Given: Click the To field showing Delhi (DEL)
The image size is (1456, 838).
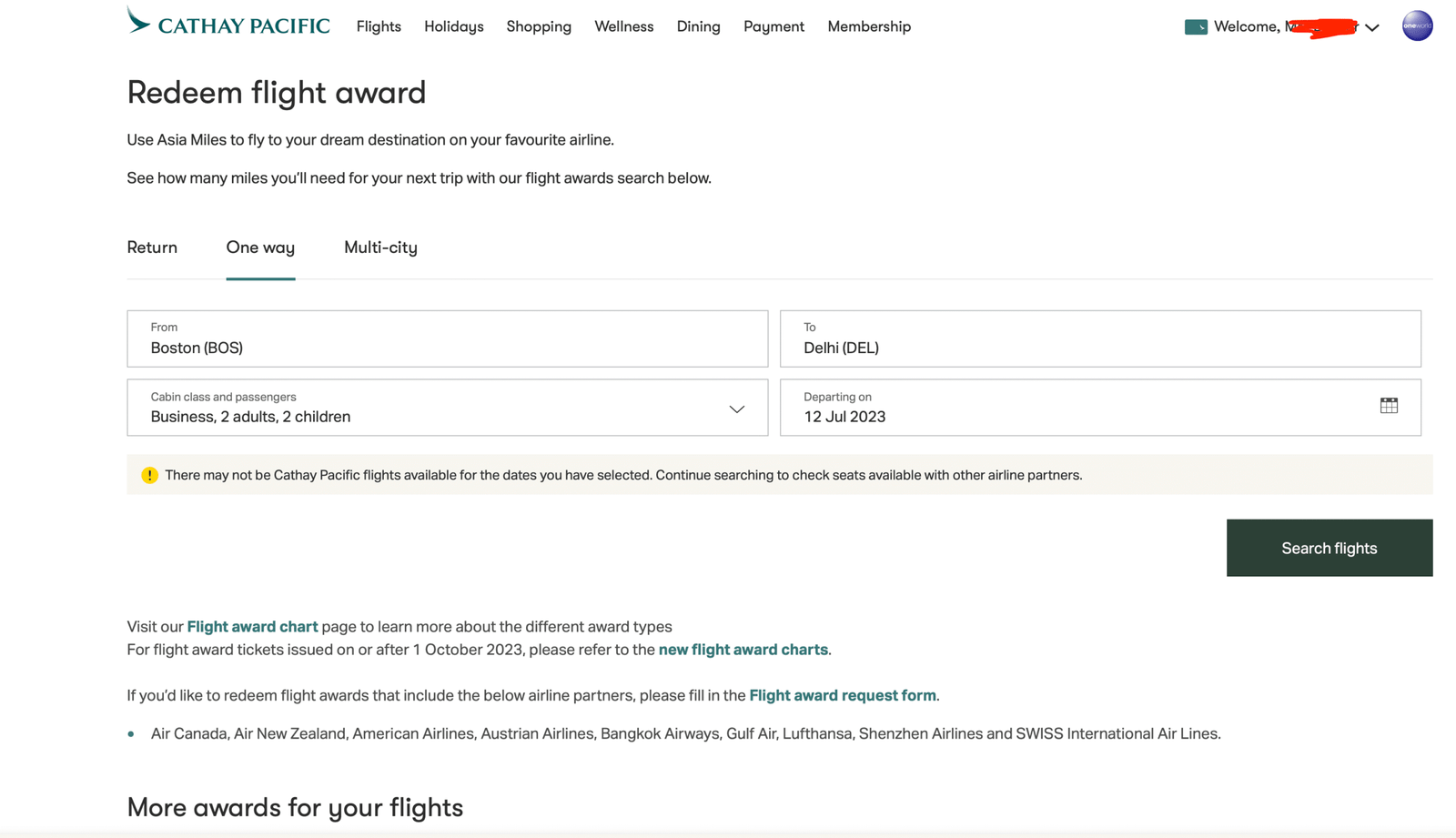Looking at the screenshot, I should [1099, 338].
